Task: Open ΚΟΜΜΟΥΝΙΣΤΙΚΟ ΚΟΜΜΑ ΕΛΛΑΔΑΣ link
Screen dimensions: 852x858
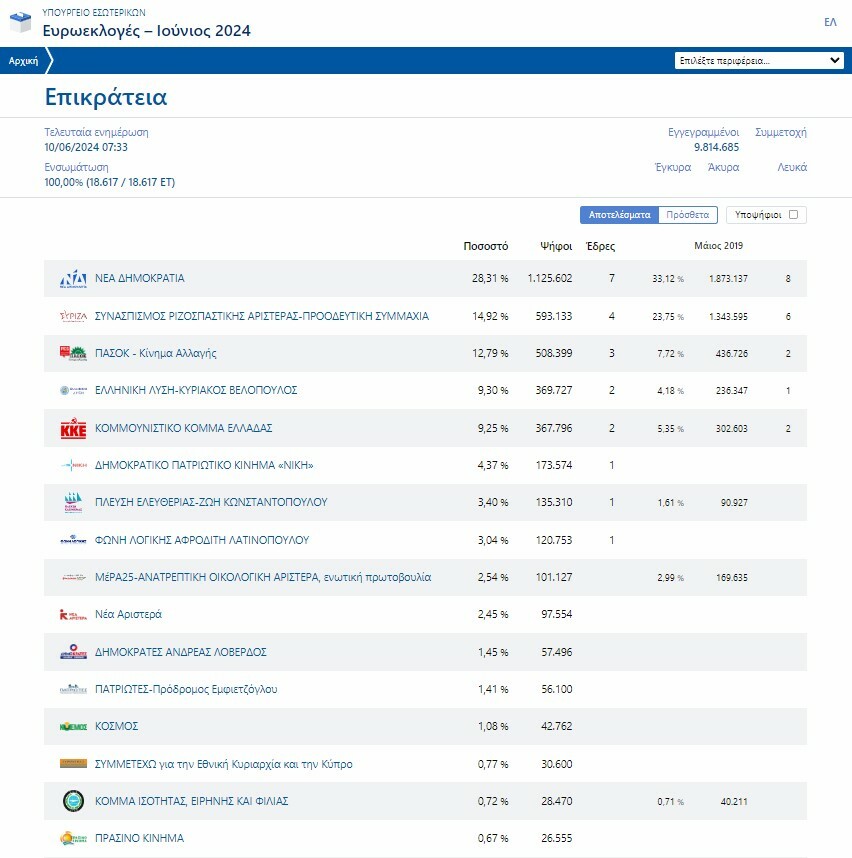Action: click(x=183, y=428)
